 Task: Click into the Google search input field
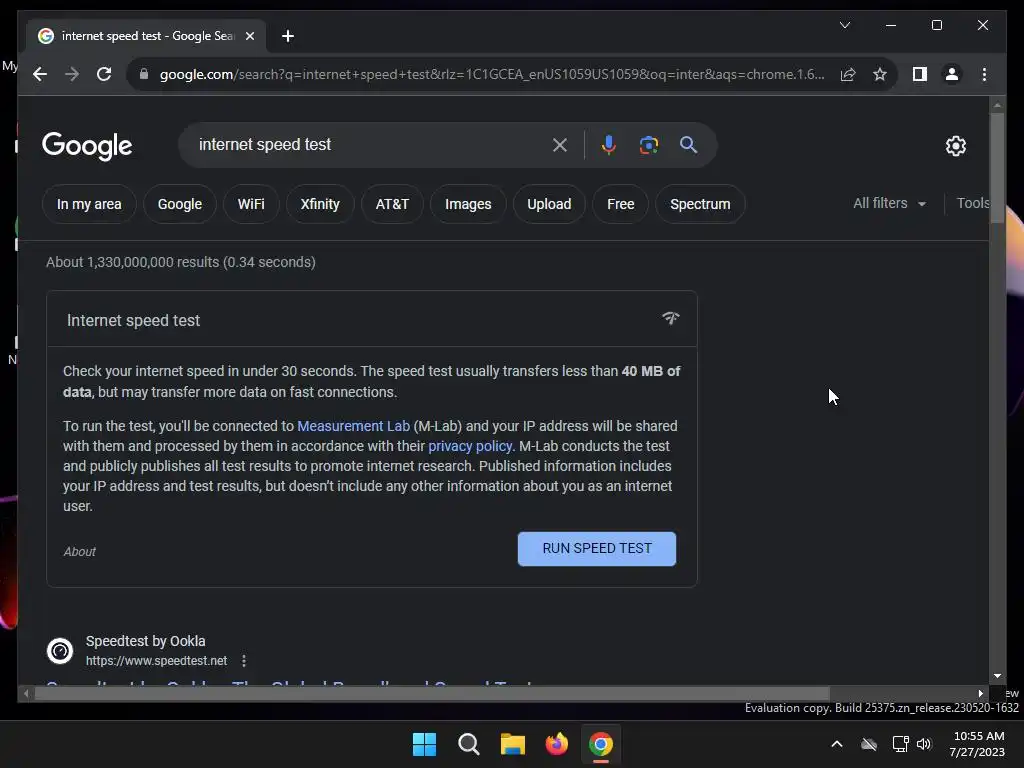point(372,145)
